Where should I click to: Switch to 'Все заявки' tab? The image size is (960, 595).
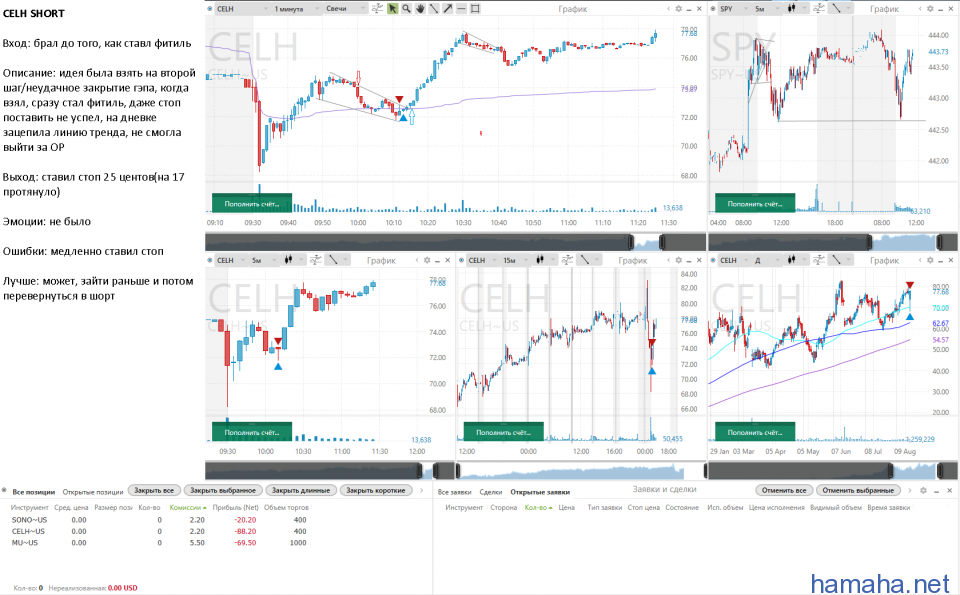(455, 492)
